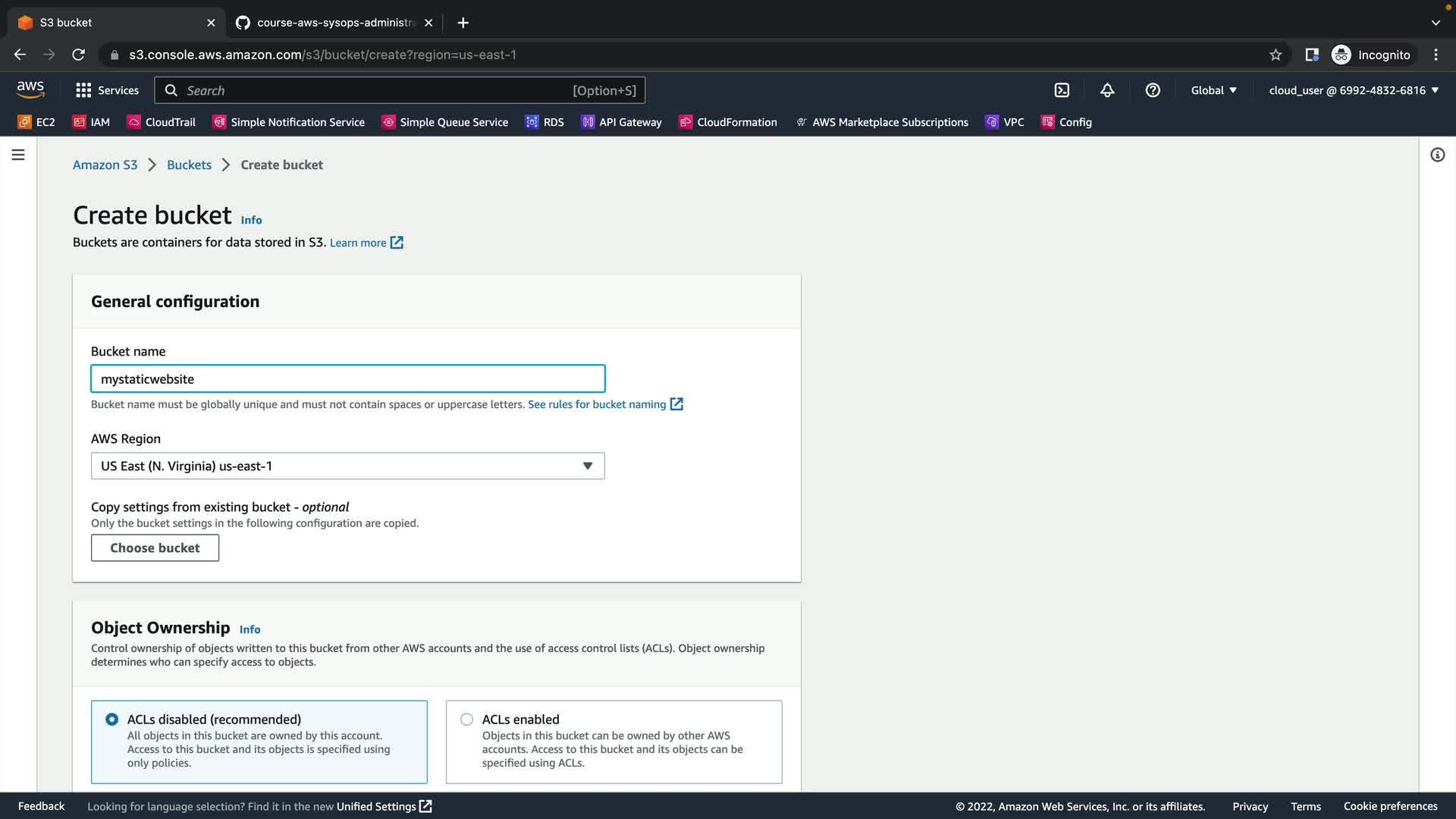Screen dimensions: 1456x819
Task: Open the CloudFormation favorites shortcut
Action: pos(728,122)
